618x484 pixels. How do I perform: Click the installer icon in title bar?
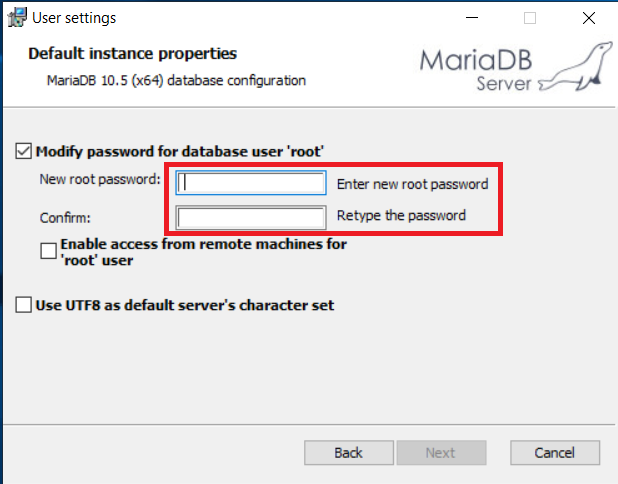tap(17, 17)
